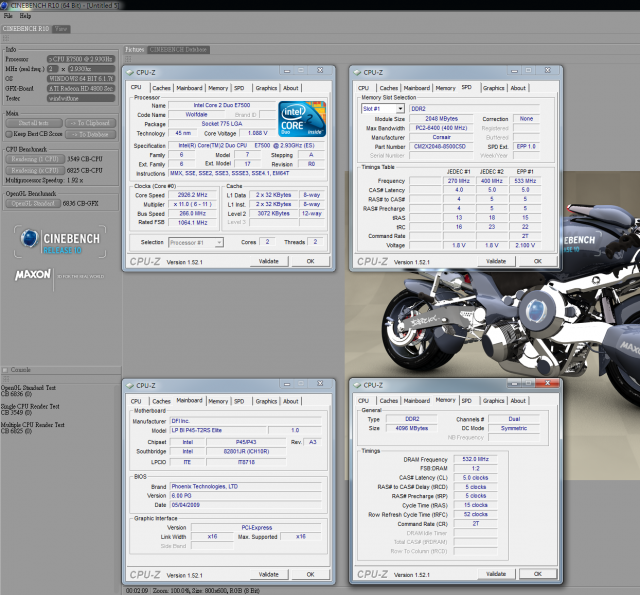Open Caches tab in CPU window
This screenshot has width=640, height=595.
[x=161, y=88]
